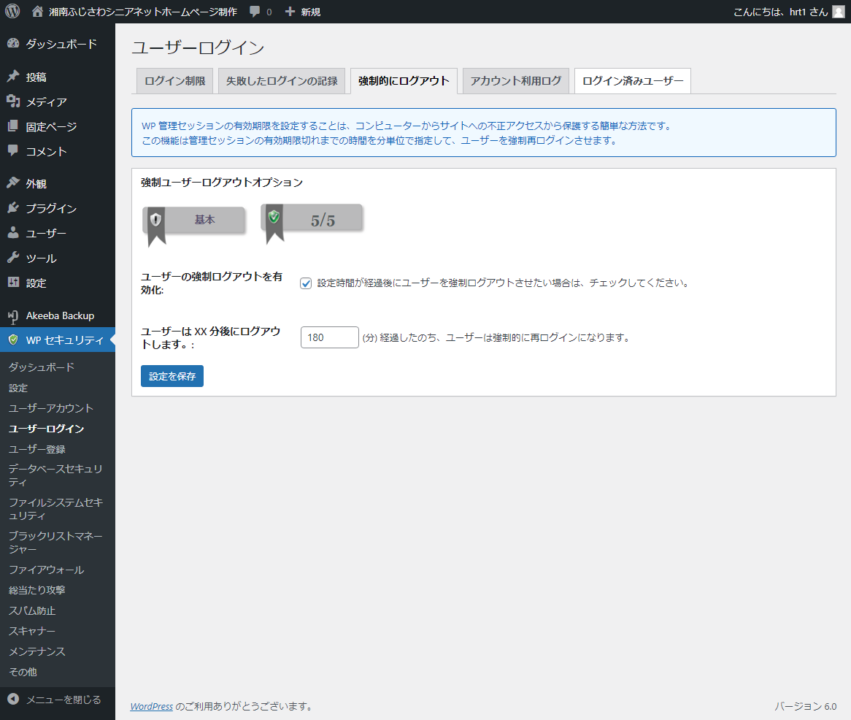Click the 設定 settings icon in main menu
Viewport: 851px width, 720px height.
tap(13, 282)
